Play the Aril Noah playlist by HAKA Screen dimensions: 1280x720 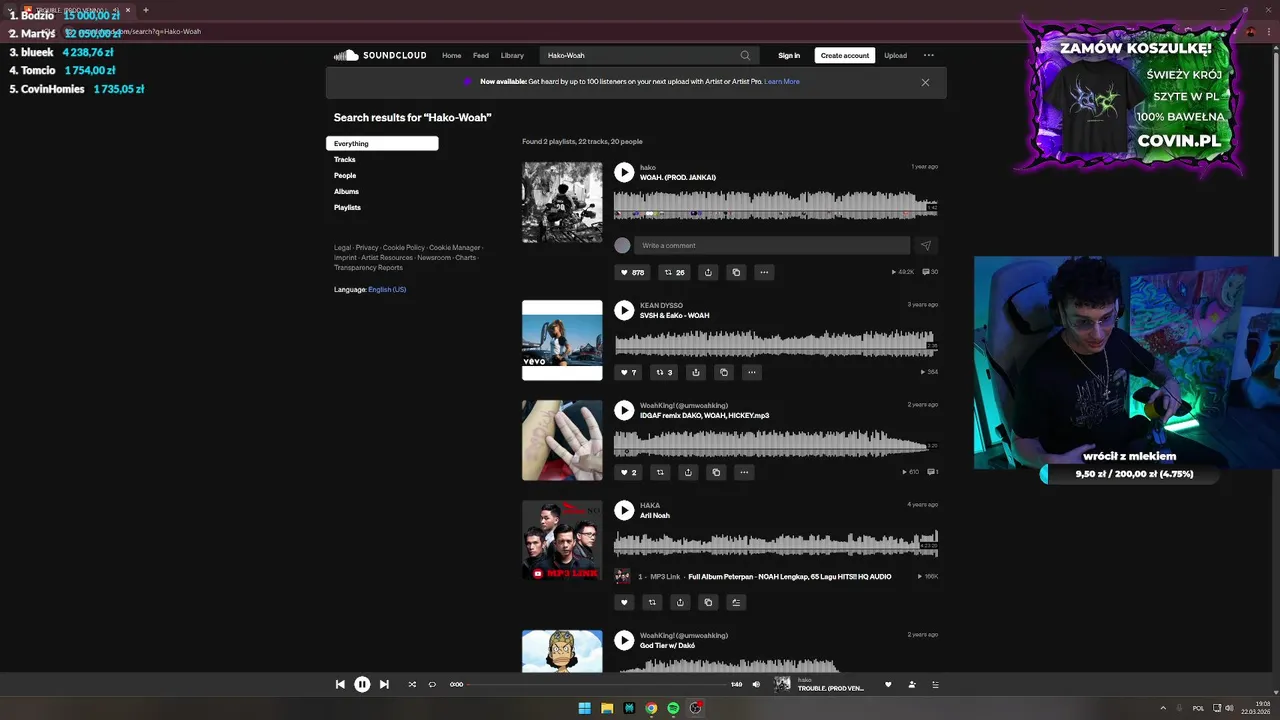pos(624,510)
